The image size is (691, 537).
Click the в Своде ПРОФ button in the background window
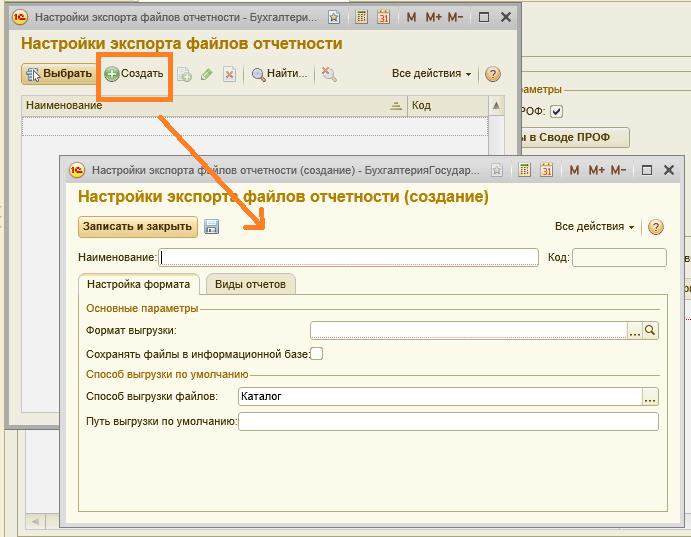point(575,137)
